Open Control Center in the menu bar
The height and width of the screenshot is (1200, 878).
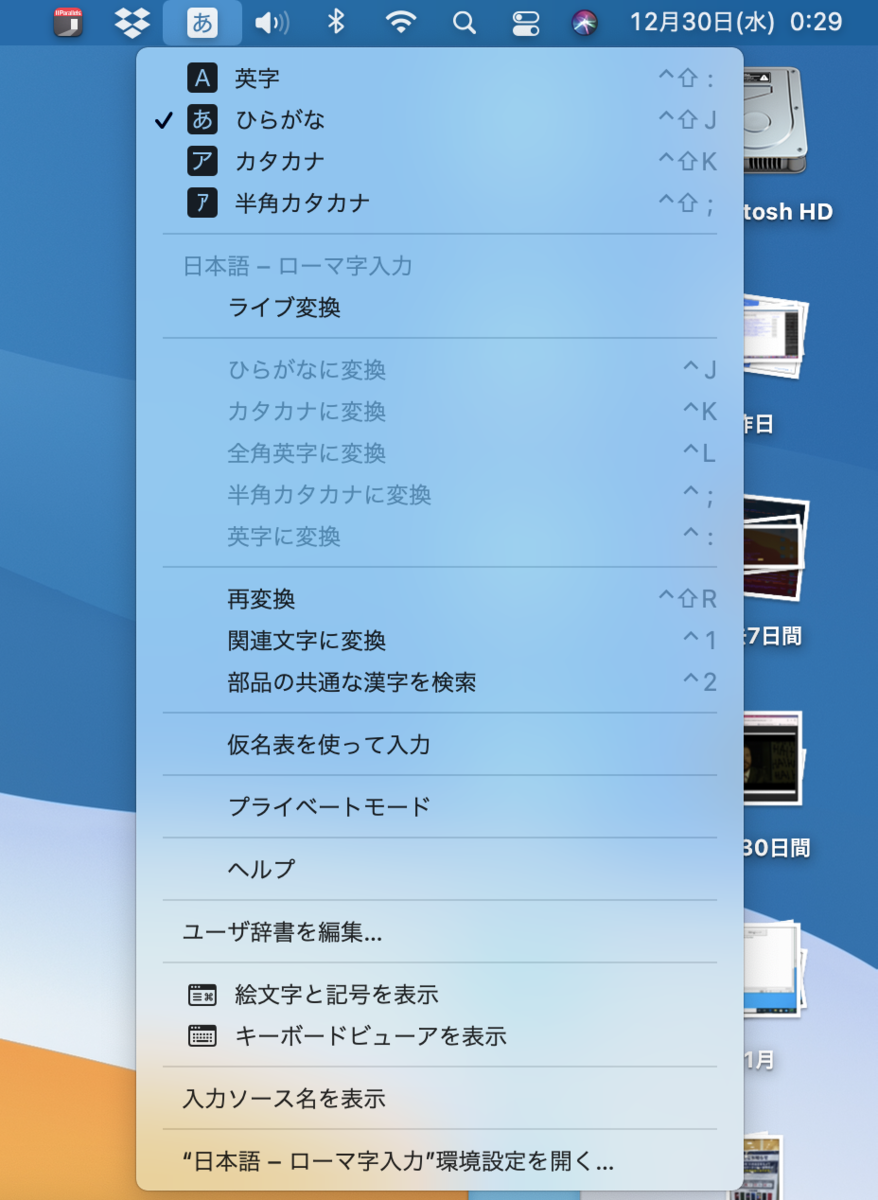[524, 21]
